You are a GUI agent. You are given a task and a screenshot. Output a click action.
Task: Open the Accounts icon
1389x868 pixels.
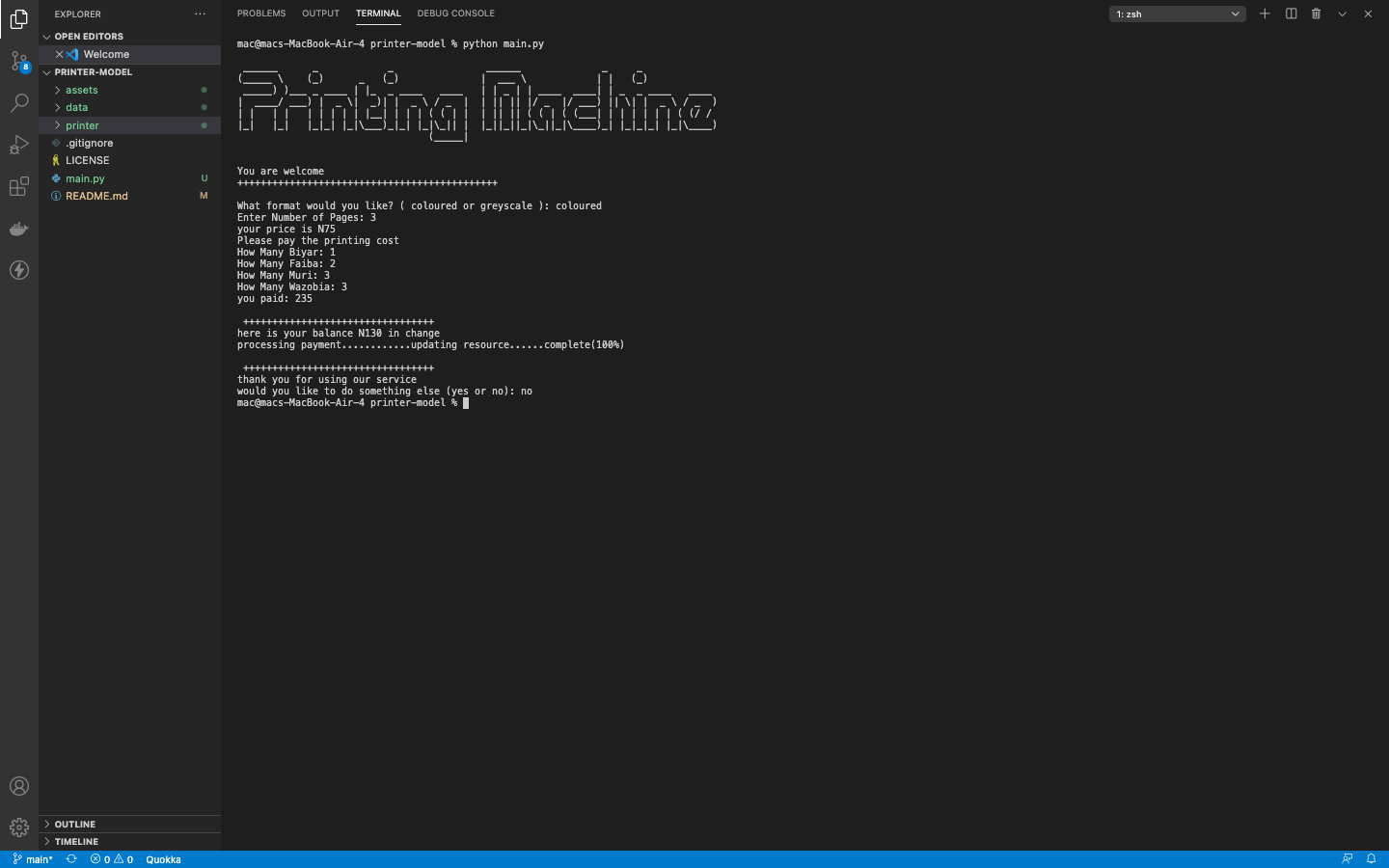click(x=19, y=786)
